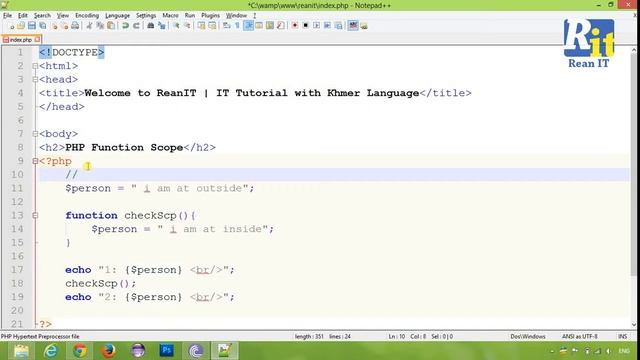Click the Stop Recording macro icon

(305, 26)
